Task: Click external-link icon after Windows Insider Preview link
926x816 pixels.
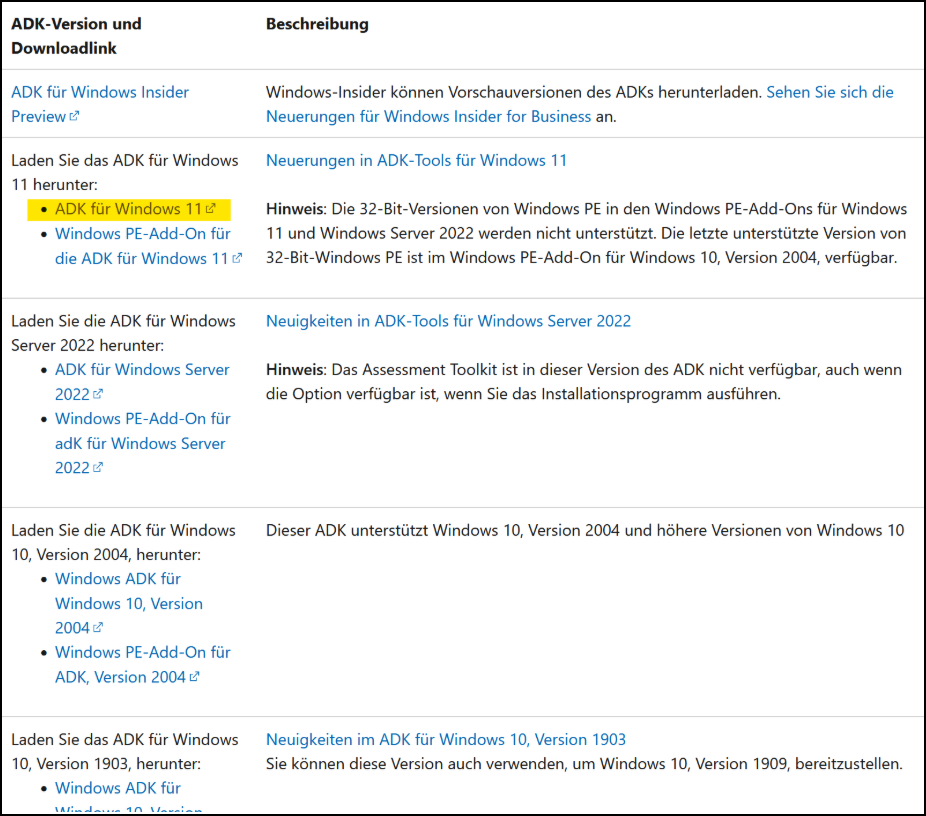Action: (x=74, y=117)
